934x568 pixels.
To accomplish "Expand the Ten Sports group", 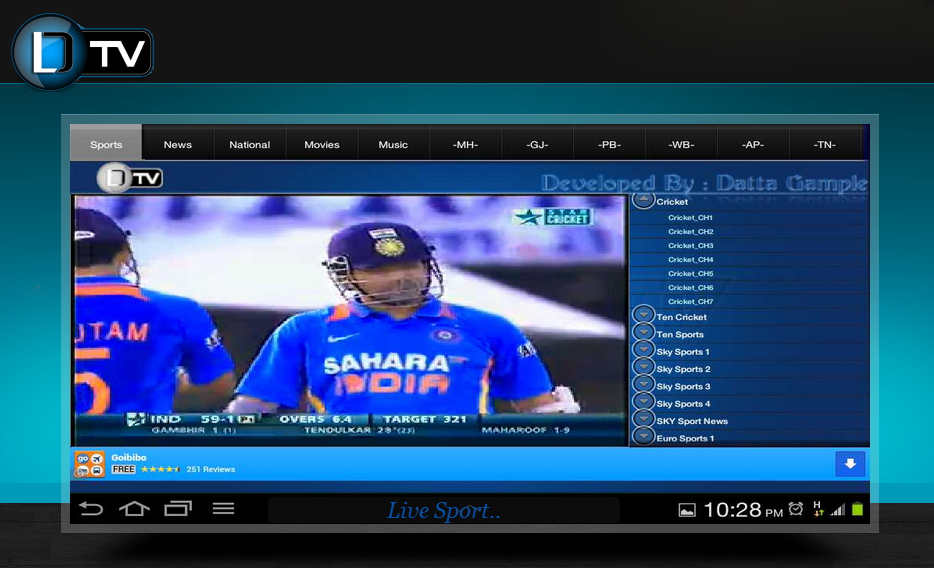I will click(643, 332).
